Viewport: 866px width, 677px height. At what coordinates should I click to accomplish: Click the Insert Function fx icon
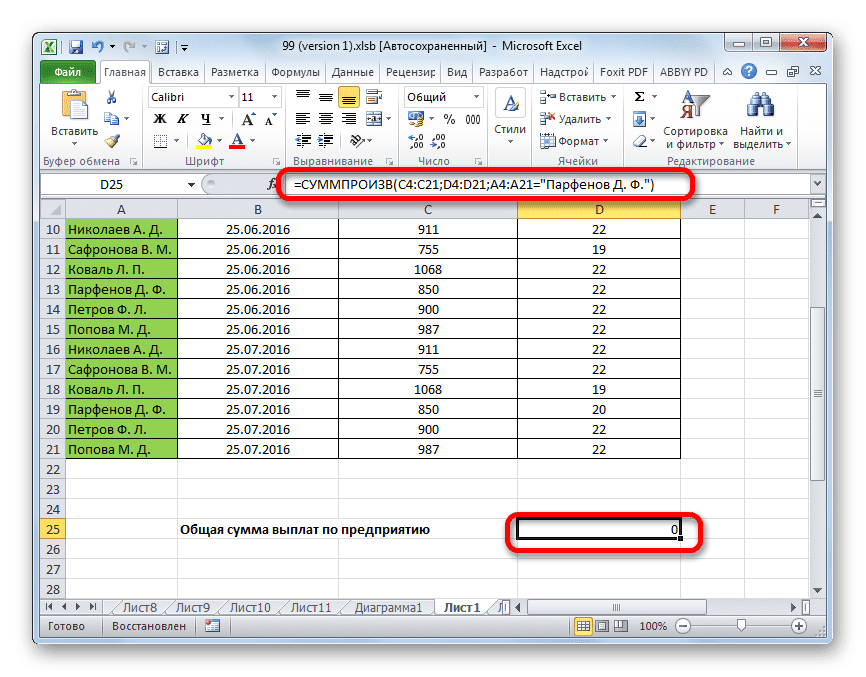[272, 184]
